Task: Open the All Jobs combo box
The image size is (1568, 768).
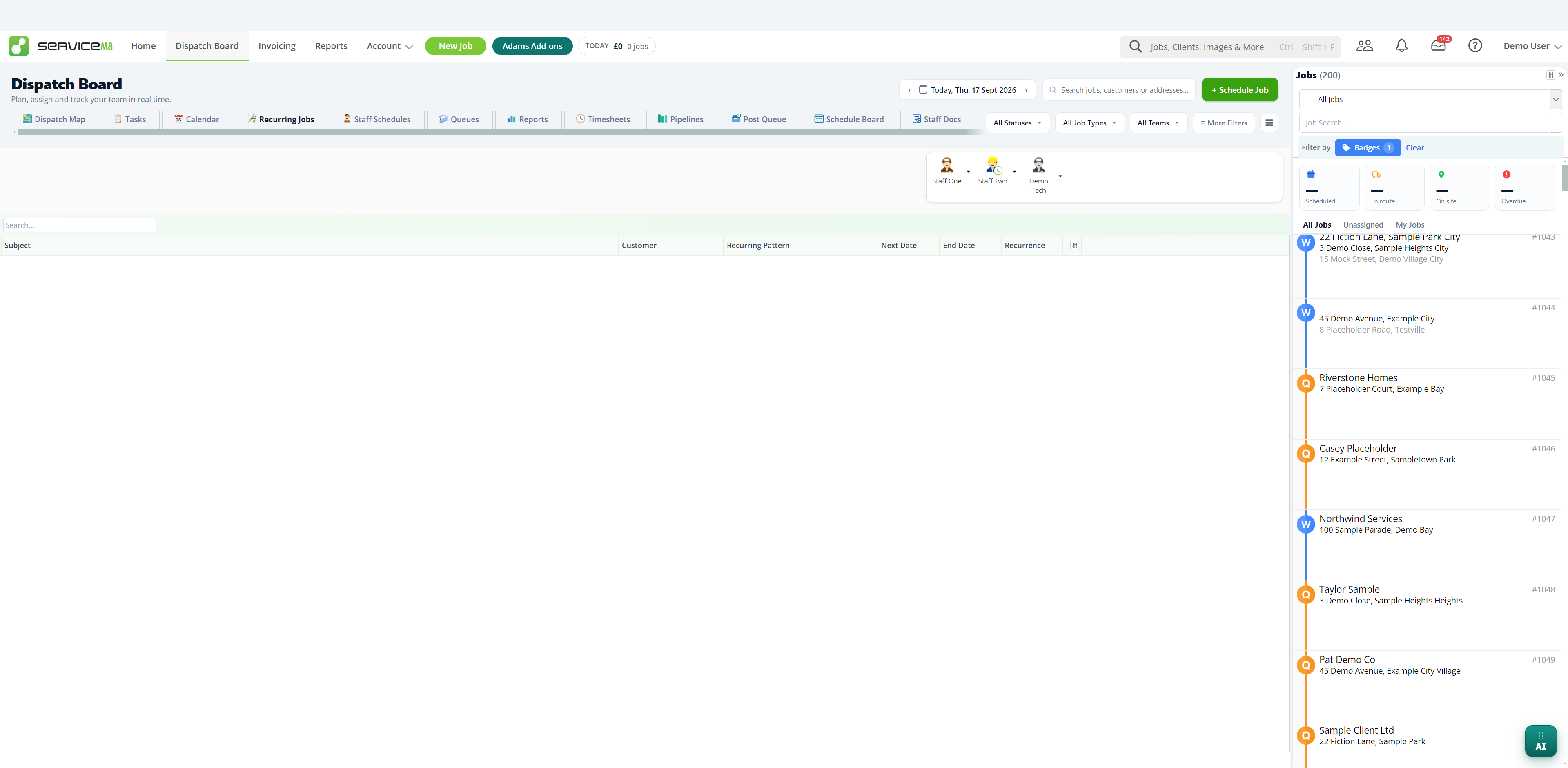Action: click(x=1430, y=99)
